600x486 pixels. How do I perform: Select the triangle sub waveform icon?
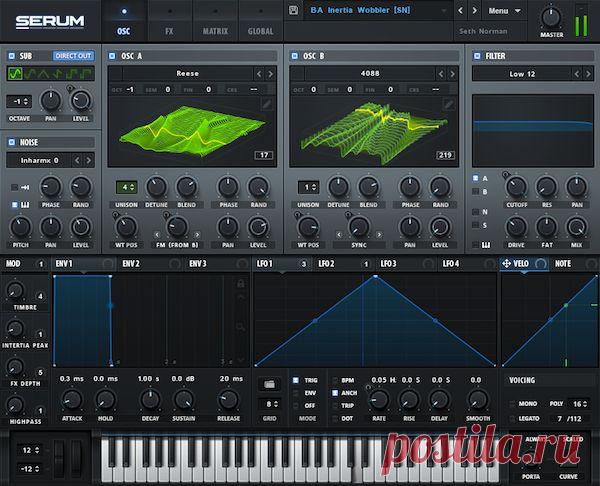pos(43,74)
